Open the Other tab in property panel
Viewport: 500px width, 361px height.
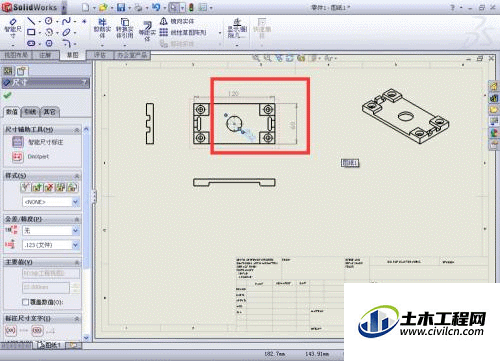click(x=49, y=112)
